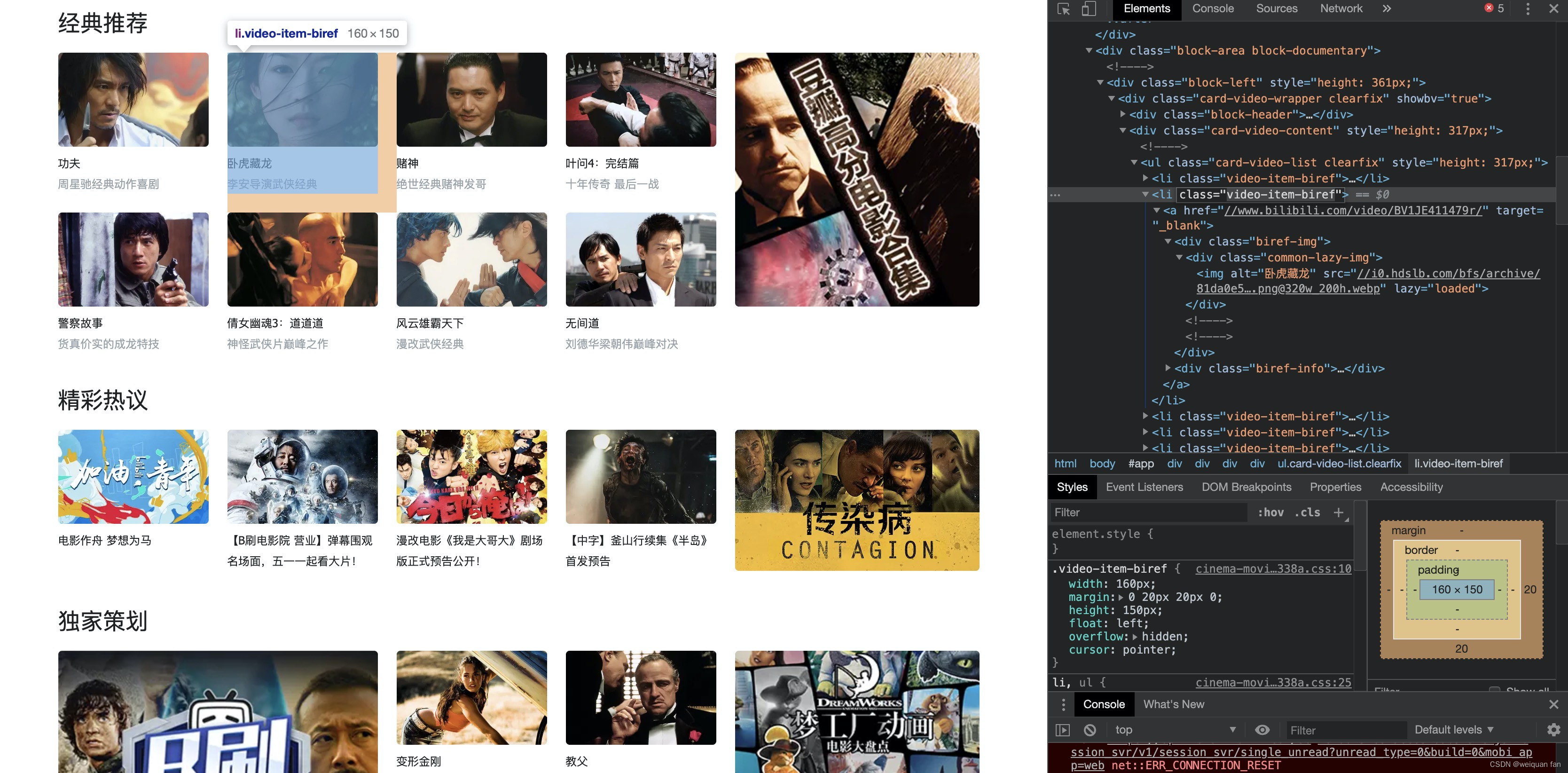Collapse the ul card-video-list node

pyautogui.click(x=1134, y=162)
